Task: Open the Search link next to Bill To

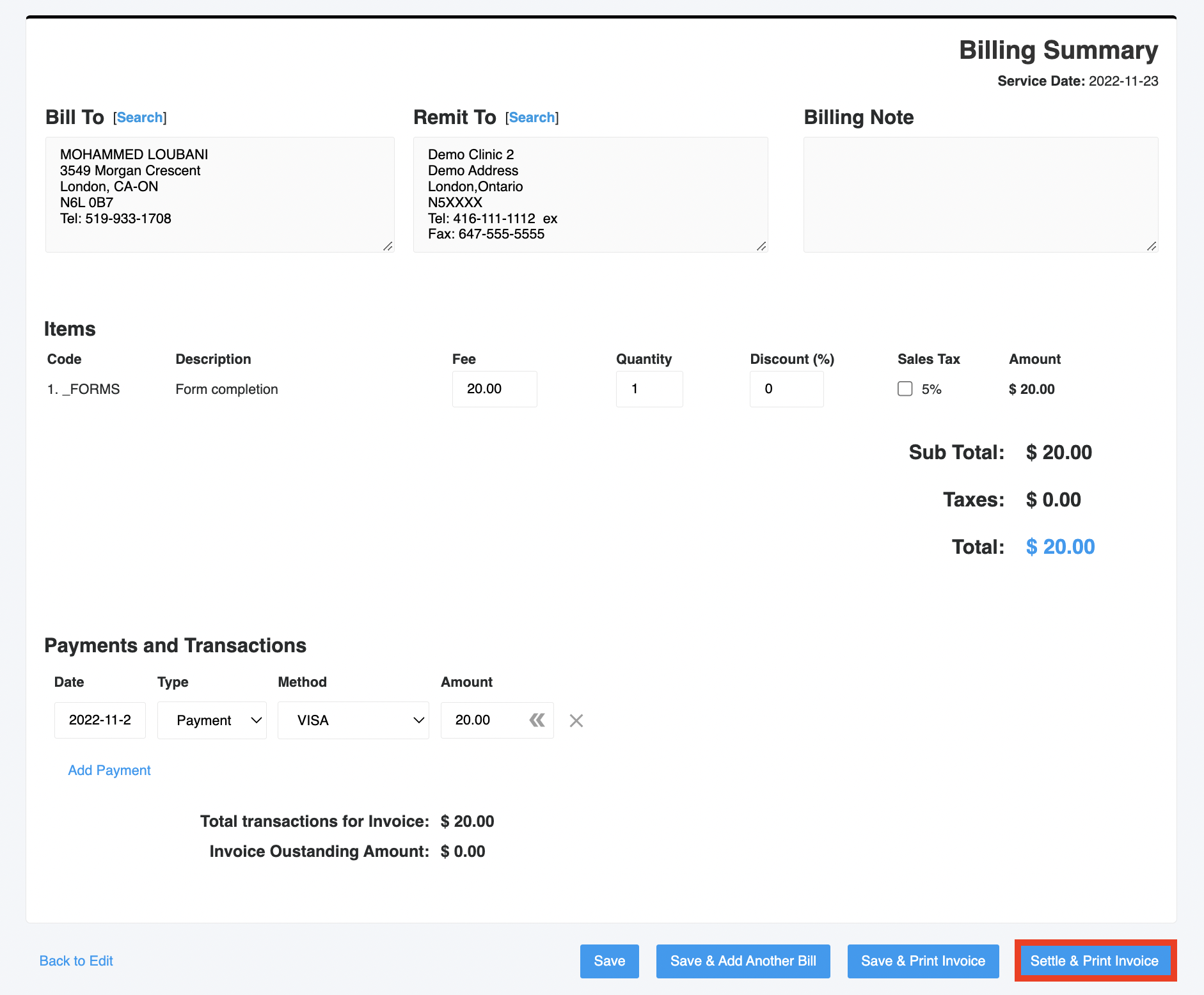Action: (139, 117)
